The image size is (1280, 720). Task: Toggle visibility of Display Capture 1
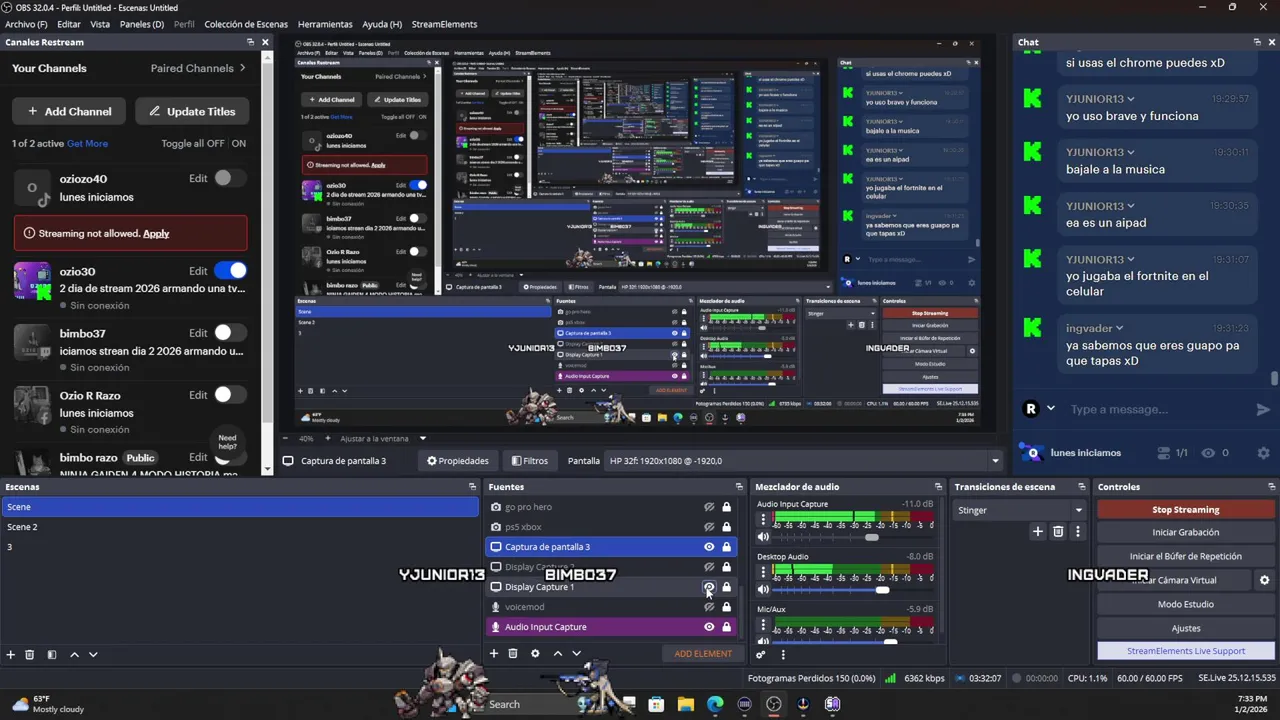click(709, 587)
